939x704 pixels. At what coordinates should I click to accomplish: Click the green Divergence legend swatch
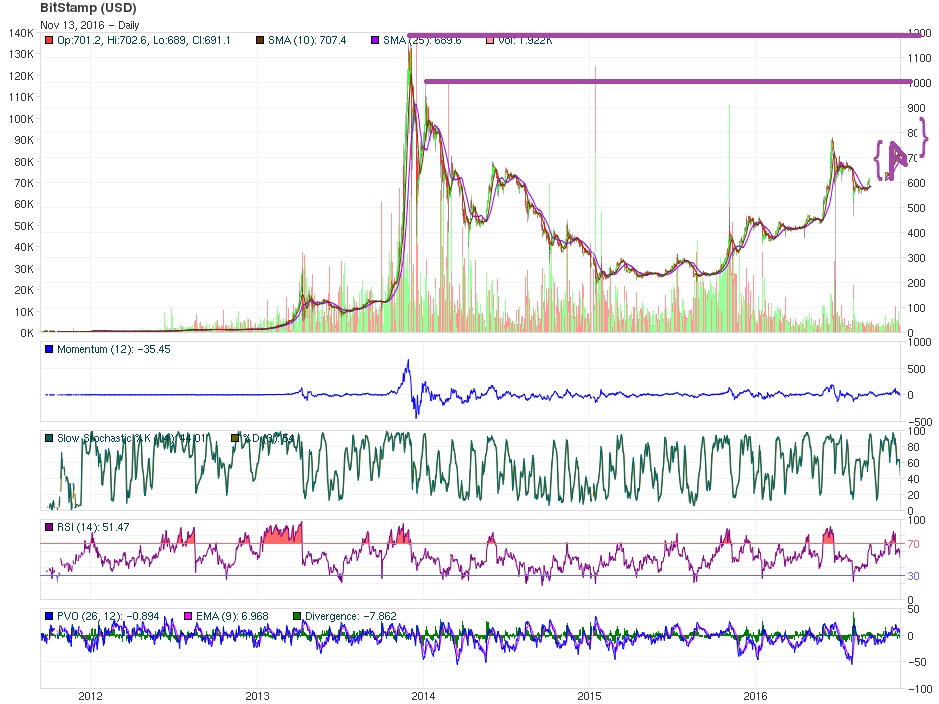(x=297, y=616)
